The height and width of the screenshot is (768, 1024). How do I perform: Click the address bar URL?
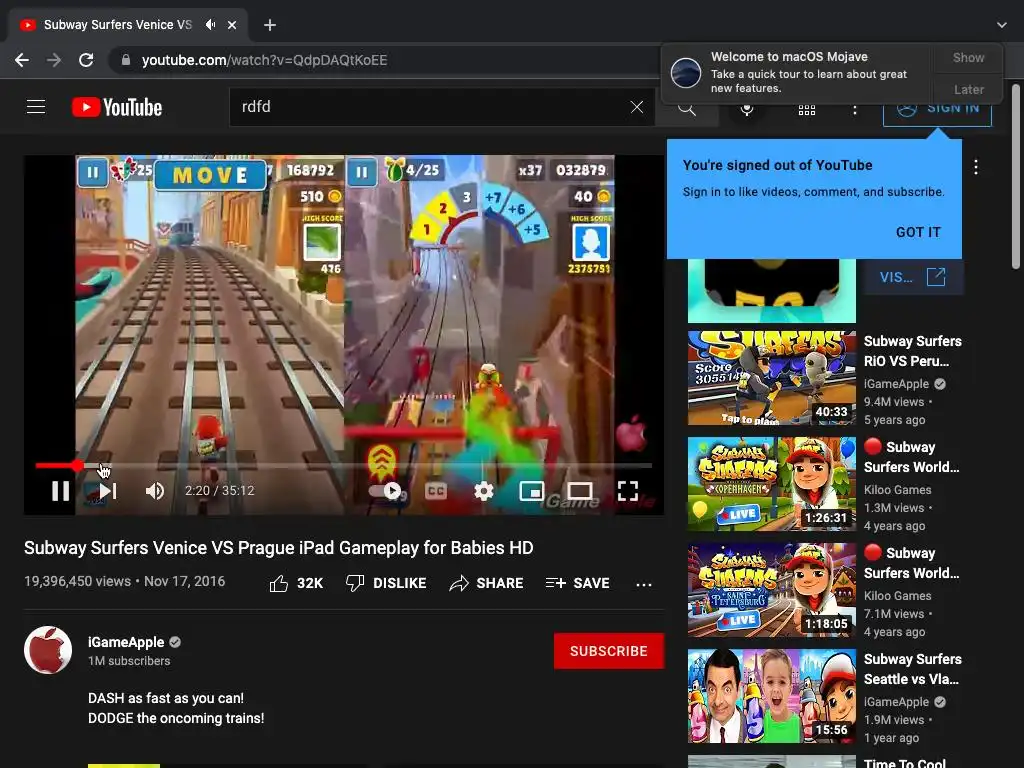tap(264, 60)
